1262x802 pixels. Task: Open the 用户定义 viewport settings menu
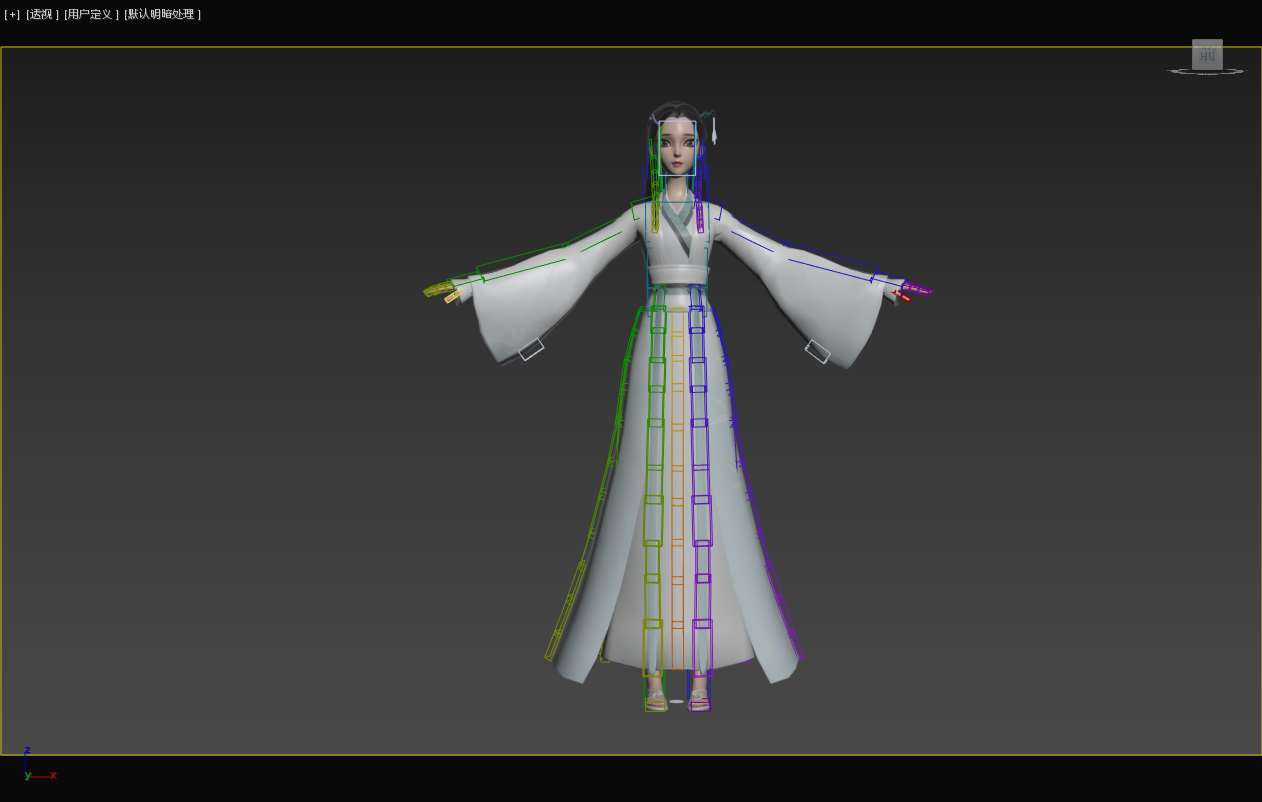[x=91, y=14]
